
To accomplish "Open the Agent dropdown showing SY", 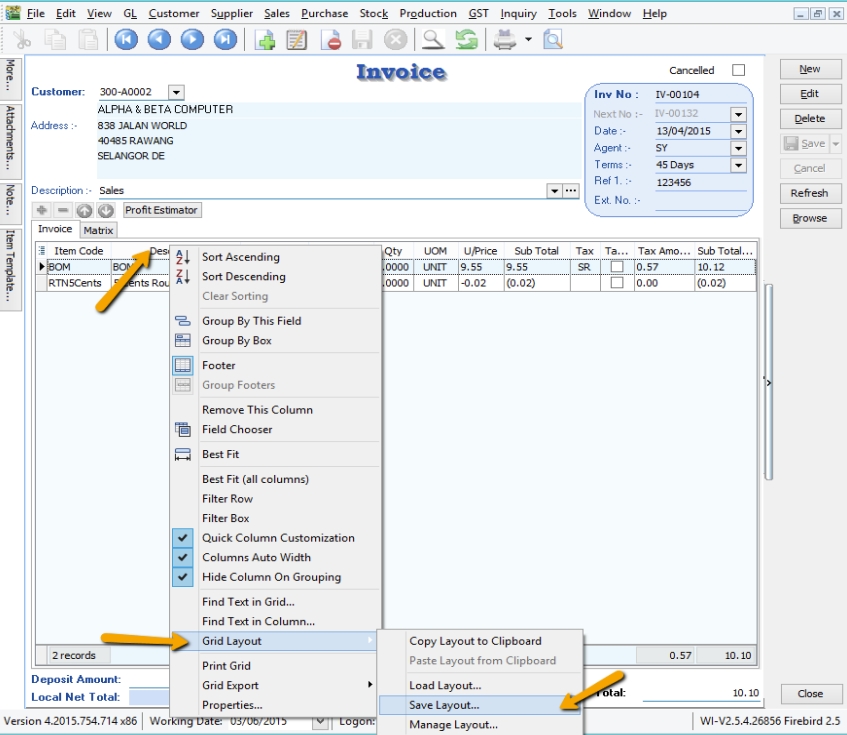I will click(739, 148).
